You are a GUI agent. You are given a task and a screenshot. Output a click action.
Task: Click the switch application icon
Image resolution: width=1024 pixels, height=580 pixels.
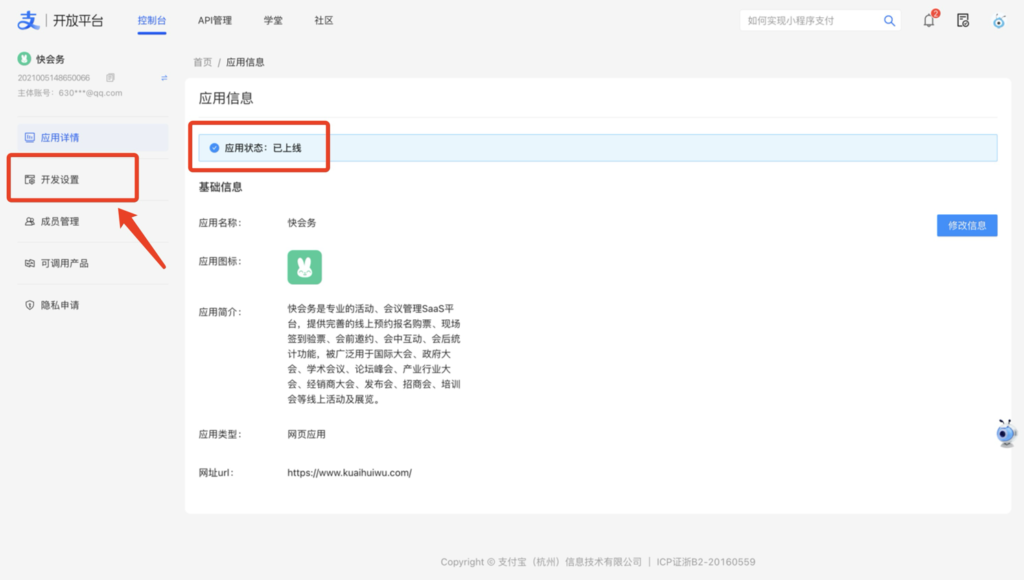click(x=164, y=78)
